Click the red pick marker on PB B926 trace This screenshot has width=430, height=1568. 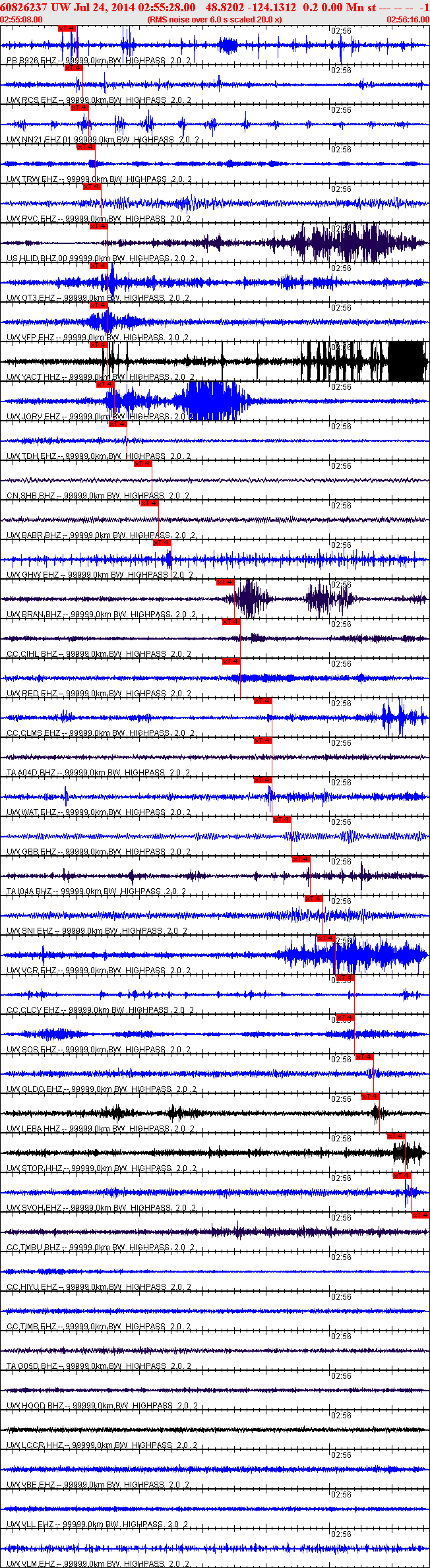click(67, 28)
